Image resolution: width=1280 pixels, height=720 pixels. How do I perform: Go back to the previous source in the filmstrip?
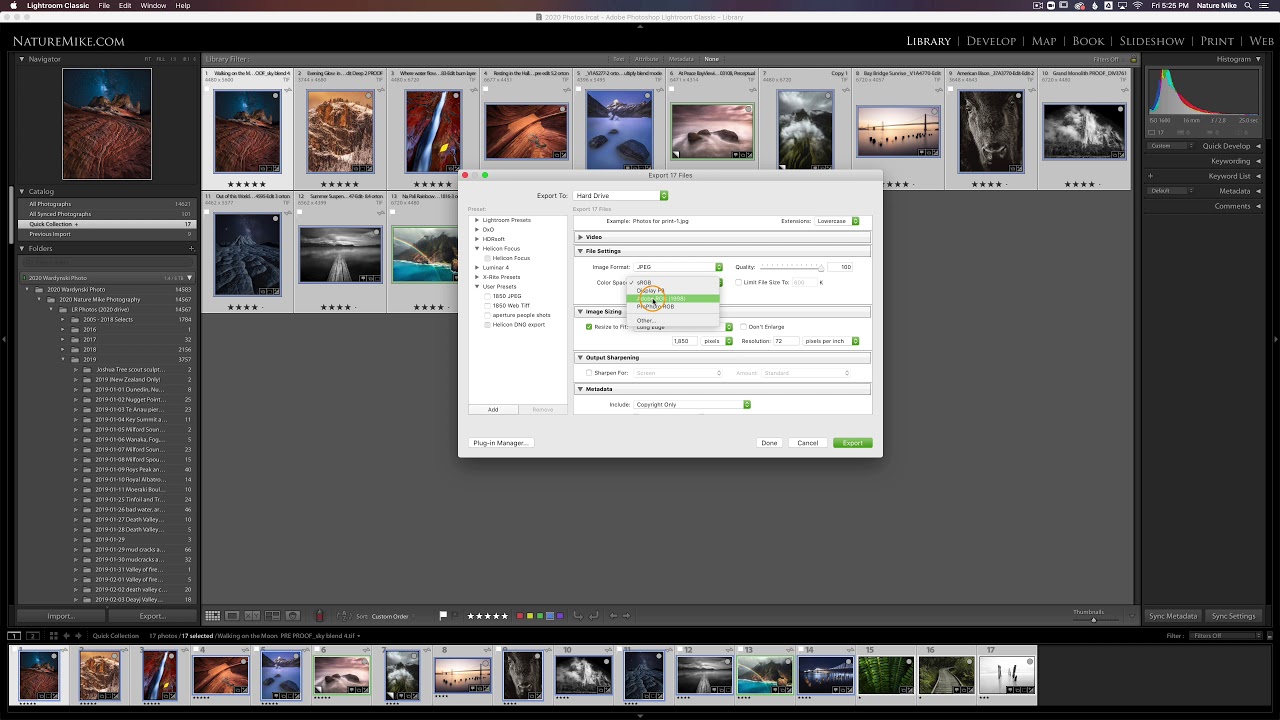(x=67, y=636)
